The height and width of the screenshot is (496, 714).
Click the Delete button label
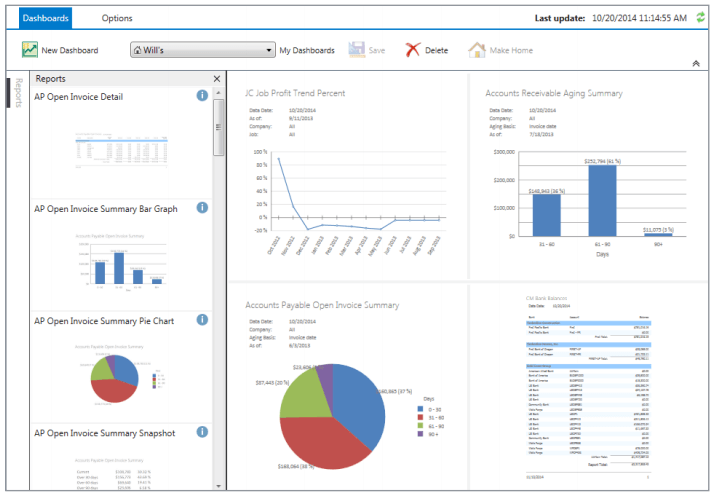tap(436, 50)
